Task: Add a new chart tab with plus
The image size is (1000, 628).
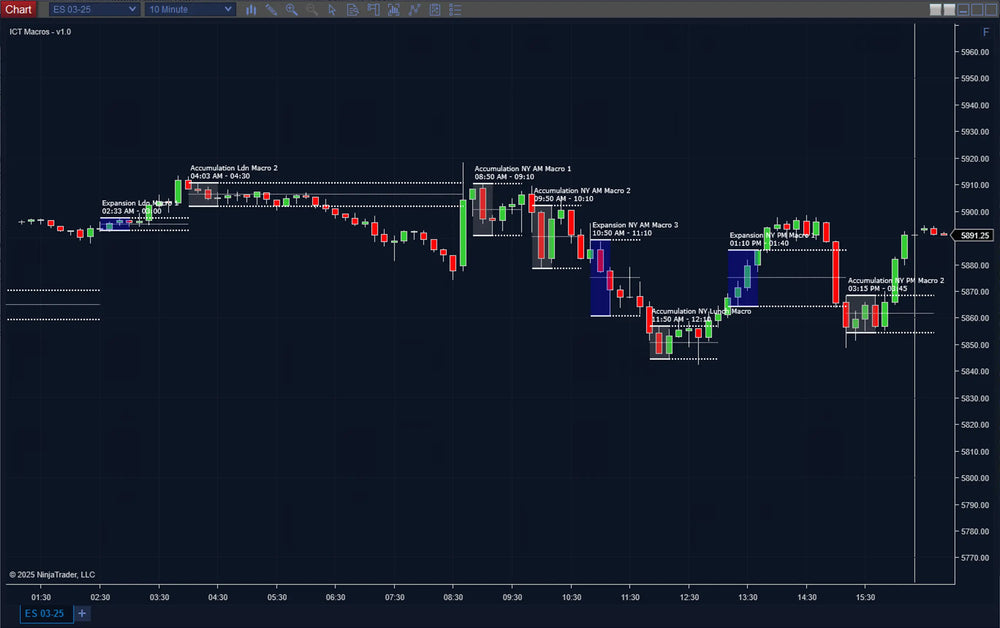Action: click(82, 613)
